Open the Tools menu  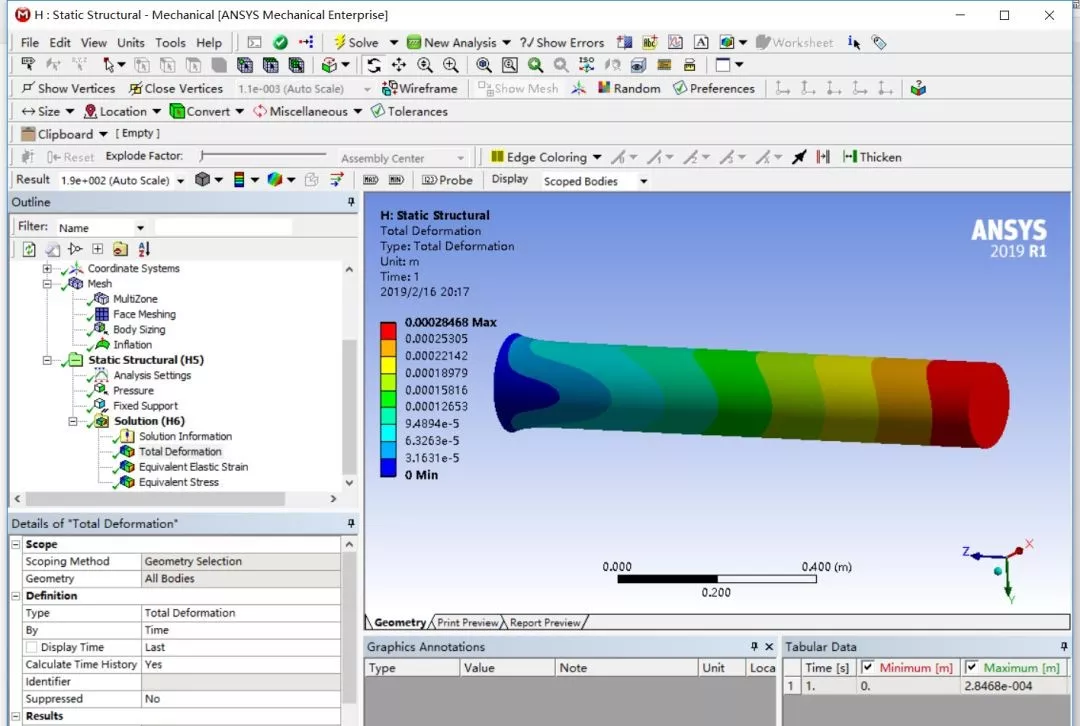click(170, 43)
